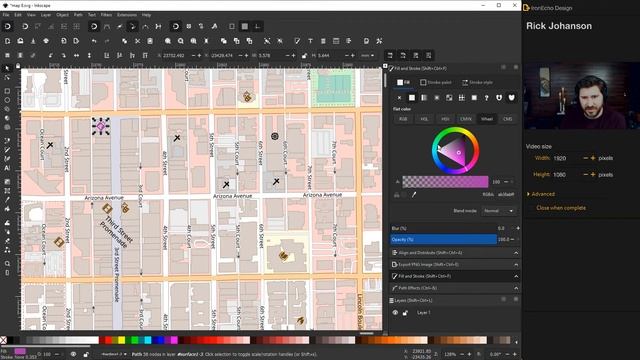The width and height of the screenshot is (640, 360).
Task: Select the Node editing tool
Action: (7, 77)
